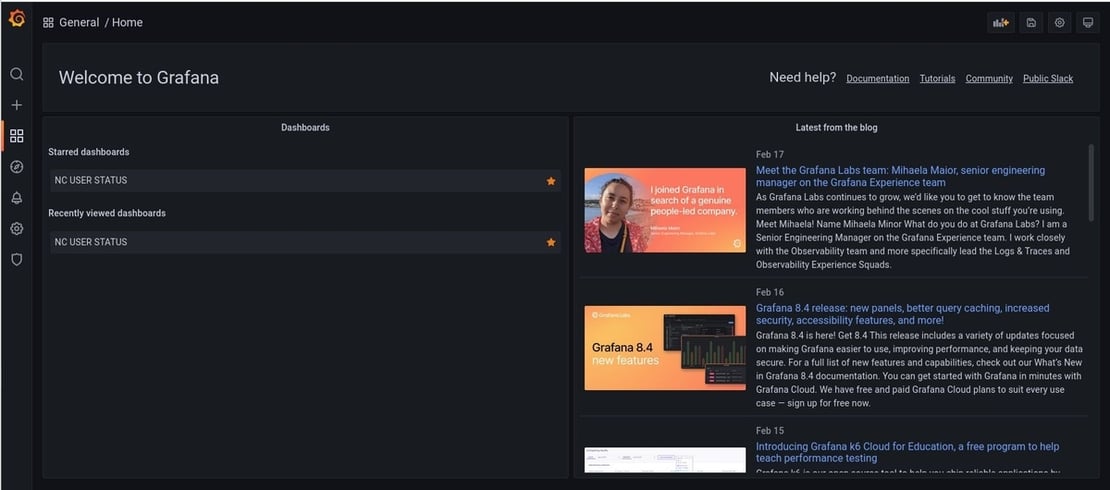Click the Feb 15 blog date

pyautogui.click(x=769, y=431)
